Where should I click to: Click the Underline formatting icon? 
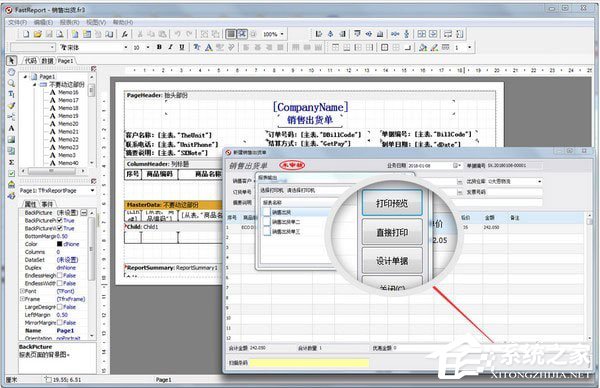[182, 47]
